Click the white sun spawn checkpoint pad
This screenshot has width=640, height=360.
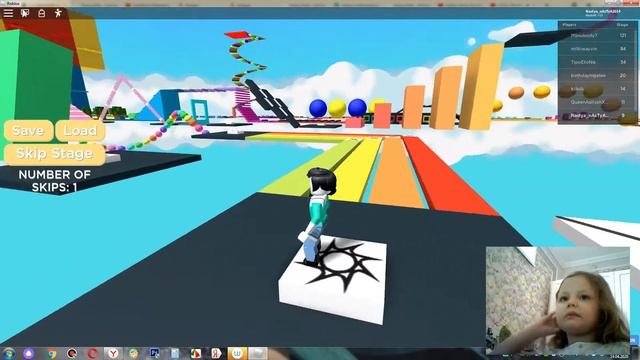coord(334,281)
